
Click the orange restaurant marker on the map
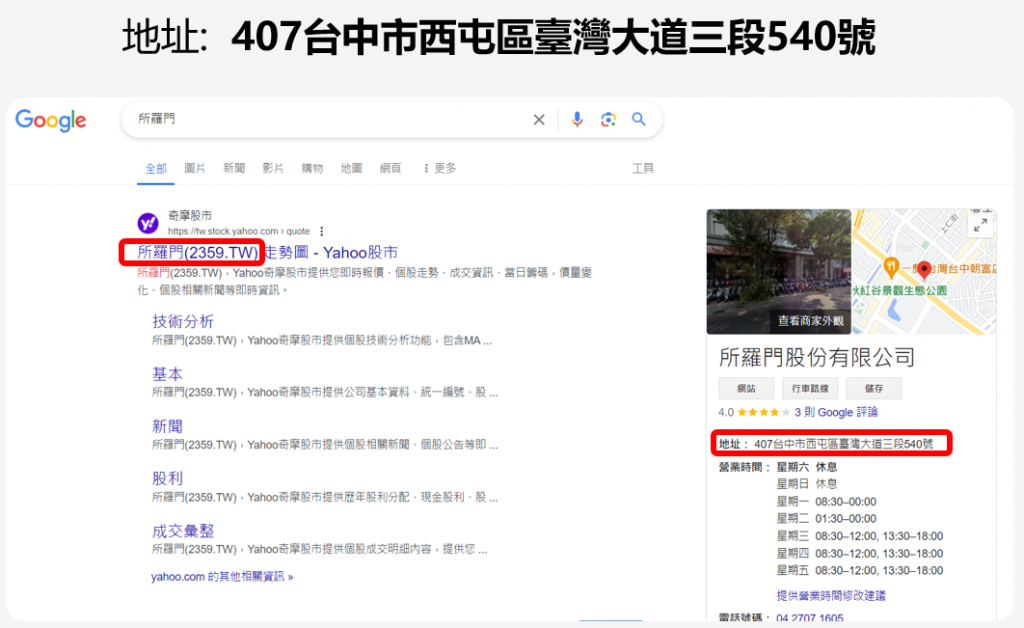point(890,266)
